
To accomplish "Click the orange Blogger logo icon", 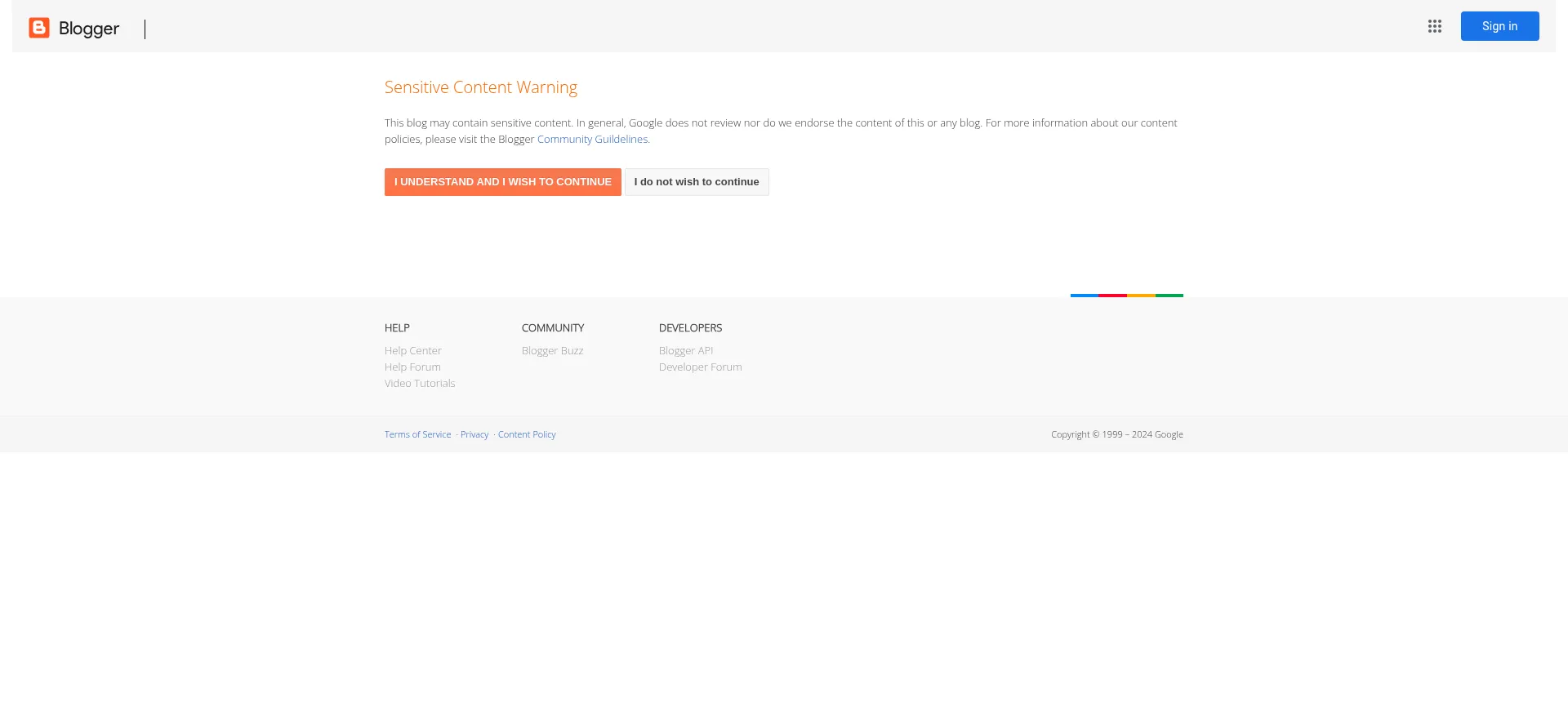I will click(39, 28).
